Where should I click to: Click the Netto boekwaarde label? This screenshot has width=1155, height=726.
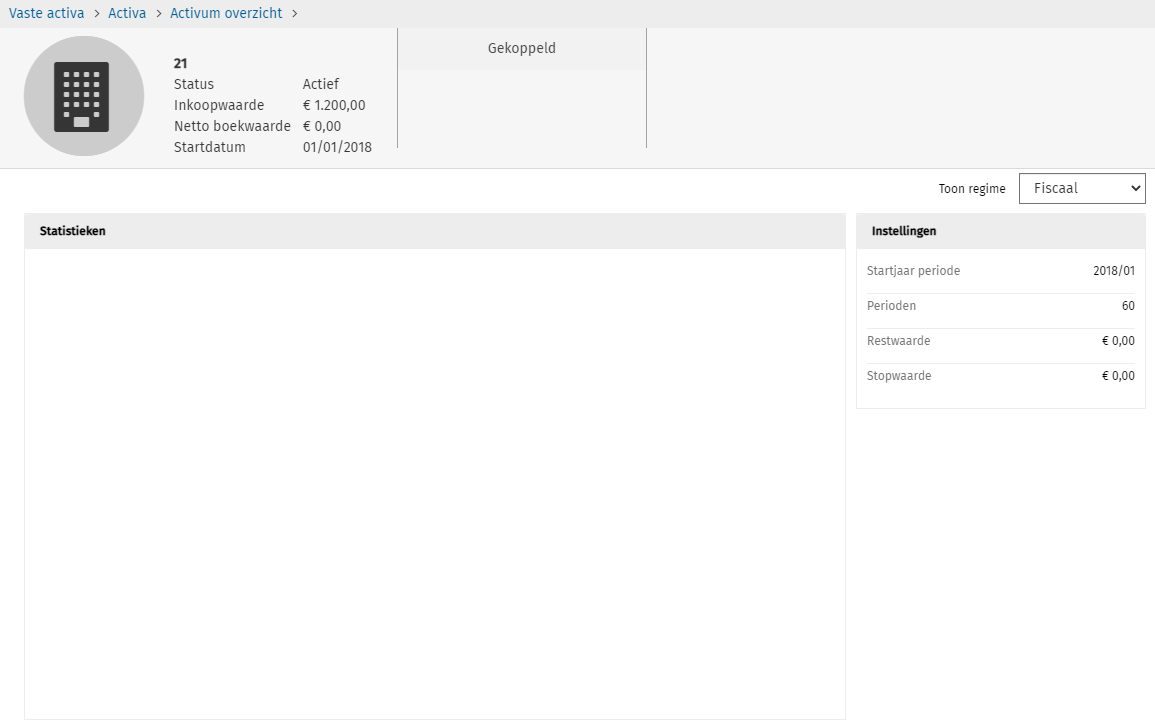(232, 126)
